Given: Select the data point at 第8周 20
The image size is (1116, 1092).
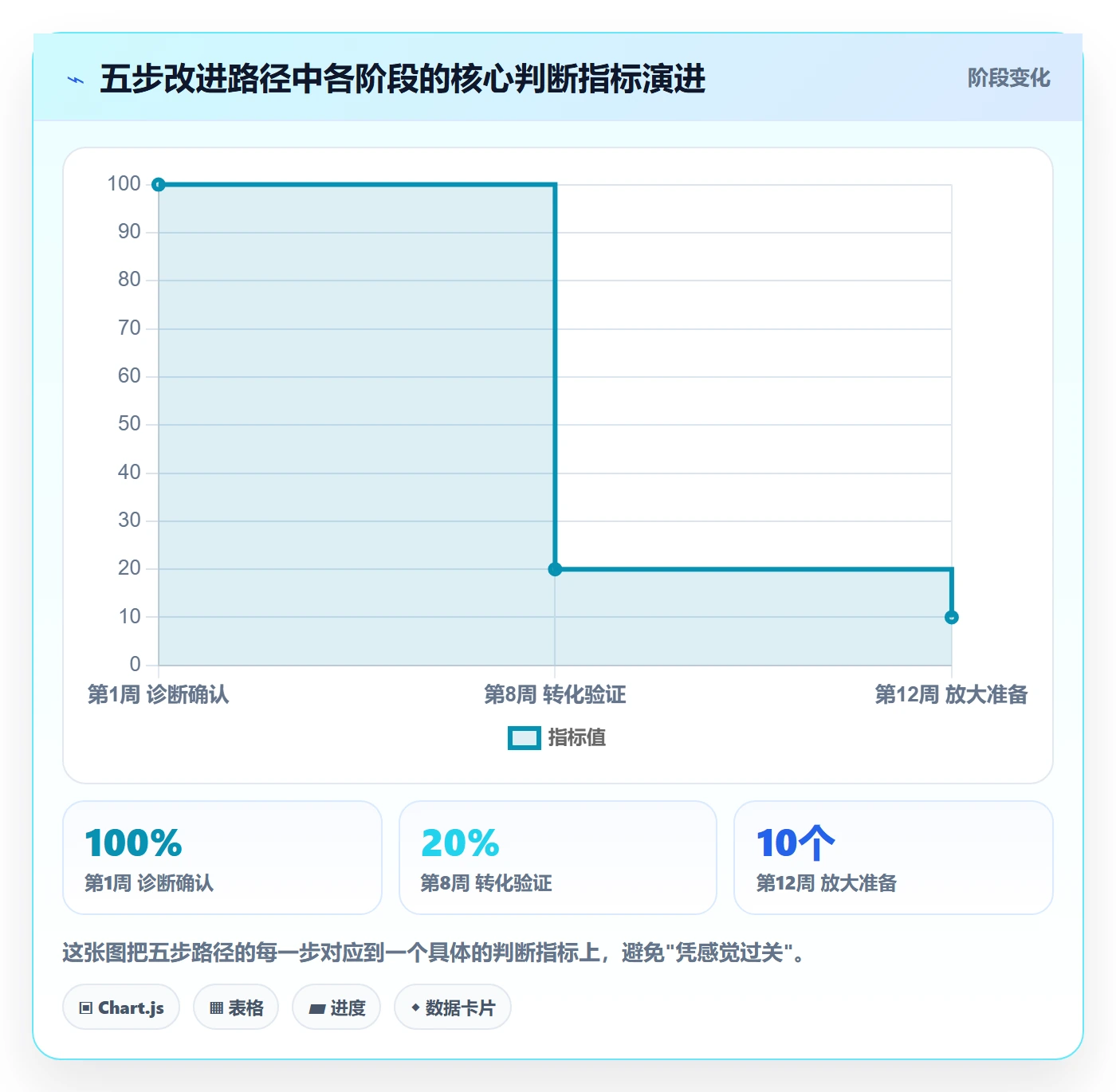Looking at the screenshot, I should pos(555,569).
